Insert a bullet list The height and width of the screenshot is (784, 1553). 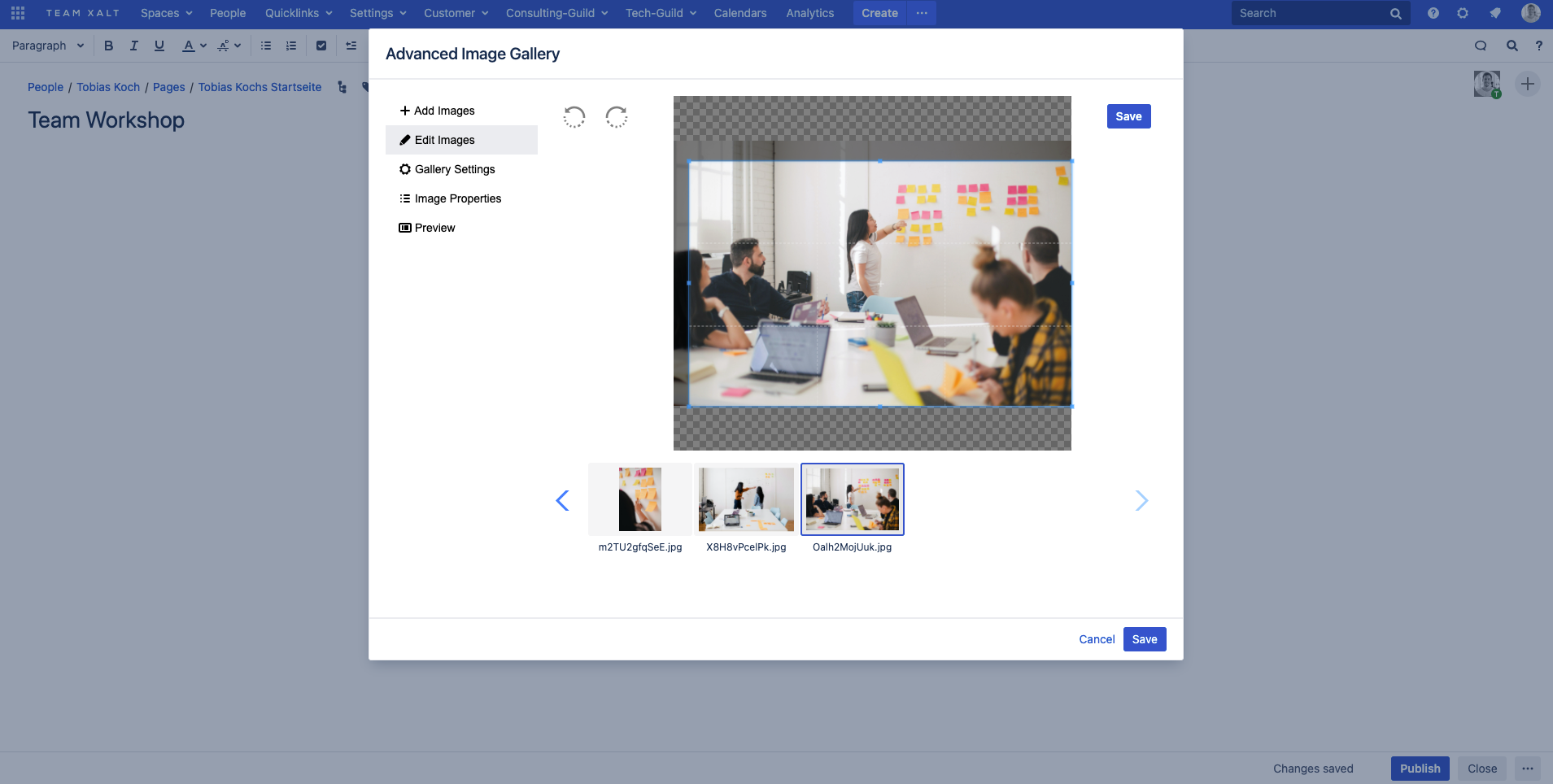[266, 46]
